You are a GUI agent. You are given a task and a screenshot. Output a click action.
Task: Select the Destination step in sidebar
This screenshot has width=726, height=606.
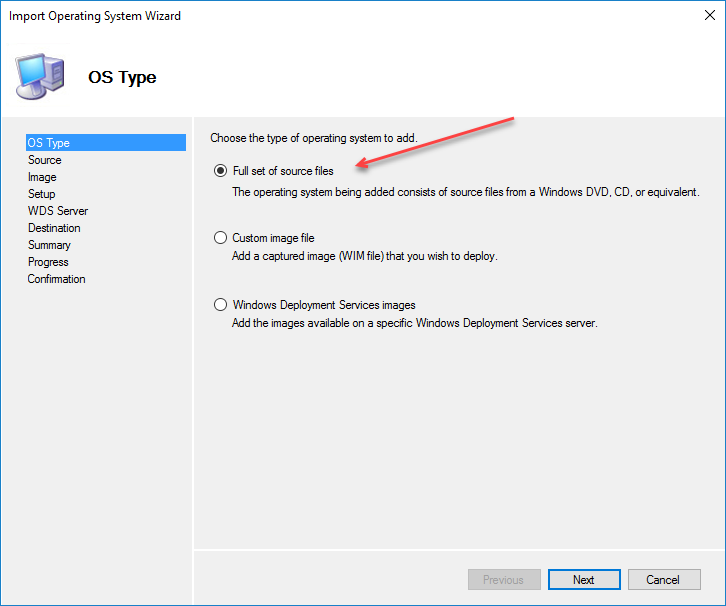tap(54, 228)
